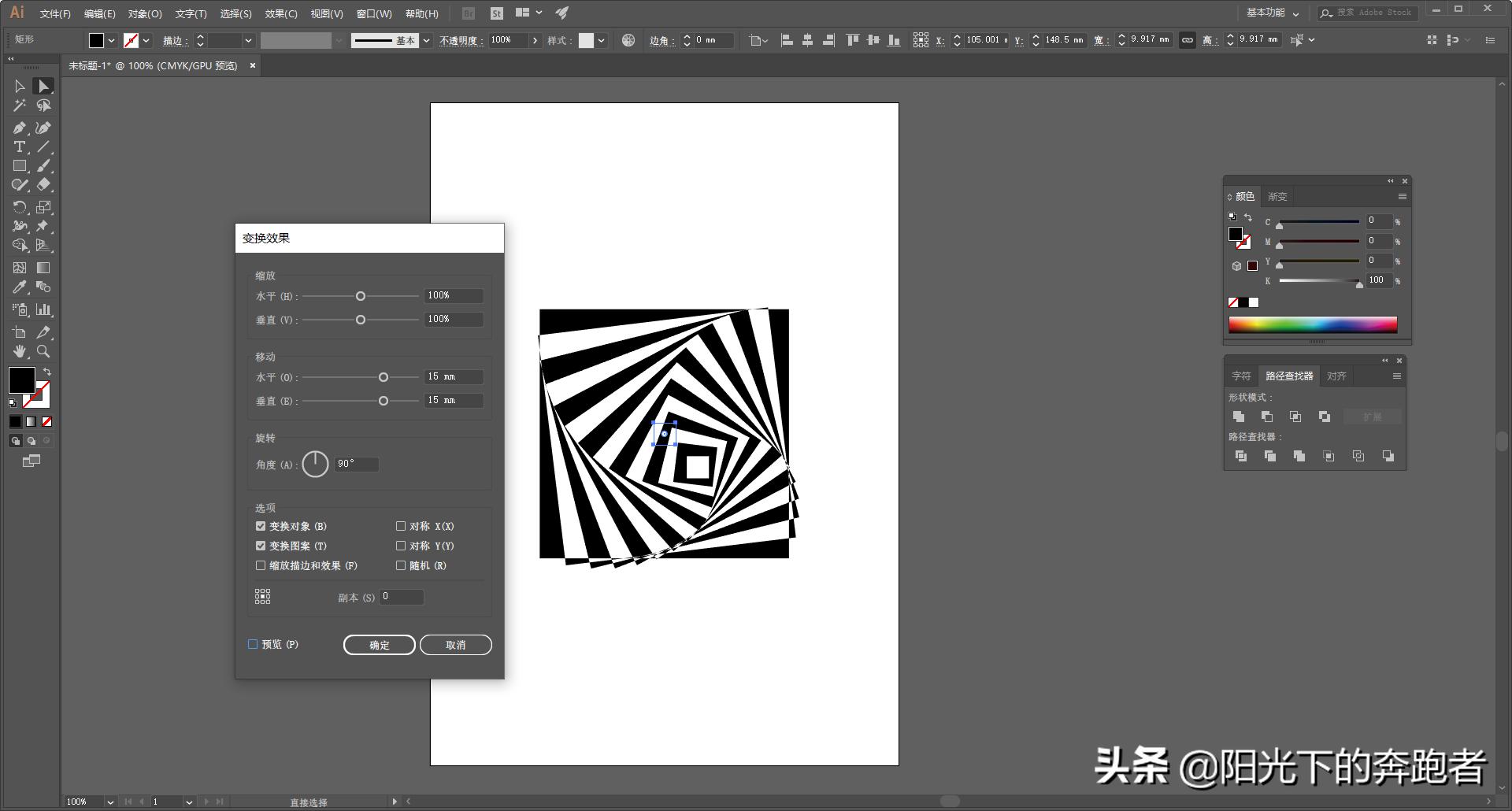
Task: Select the Selection tool
Action: 20,86
